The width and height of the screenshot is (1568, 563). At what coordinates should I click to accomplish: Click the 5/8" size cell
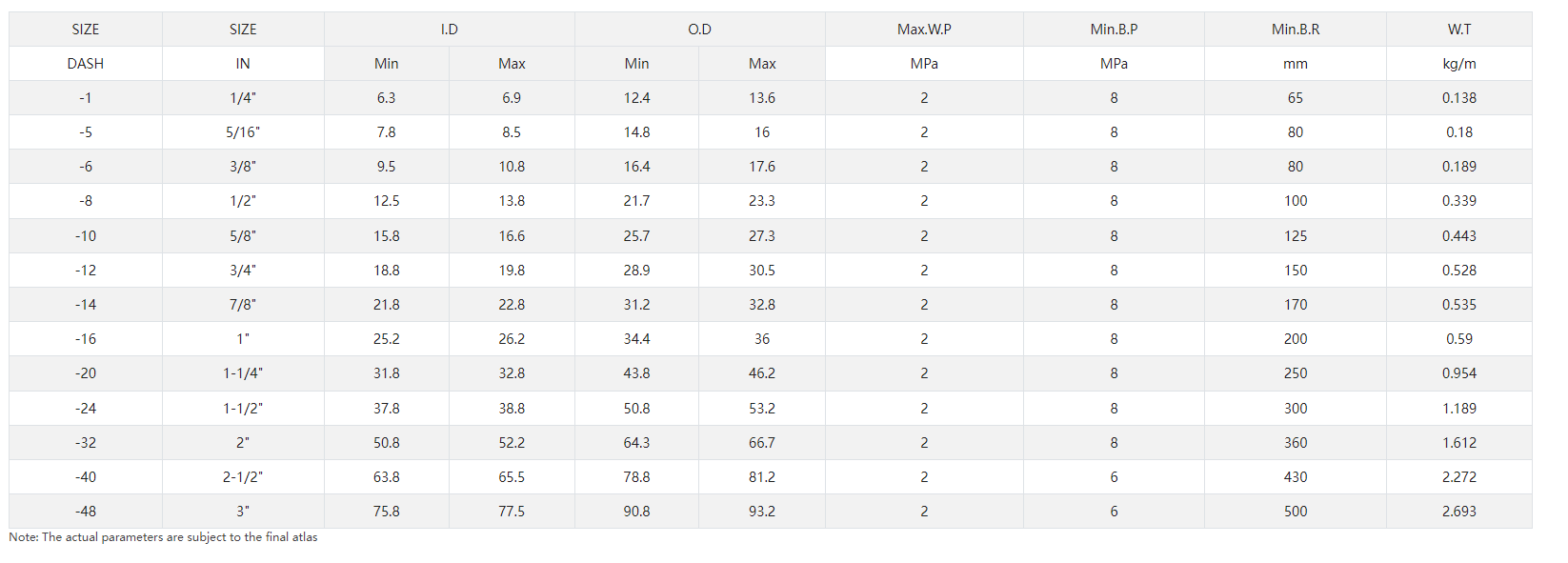(243, 236)
